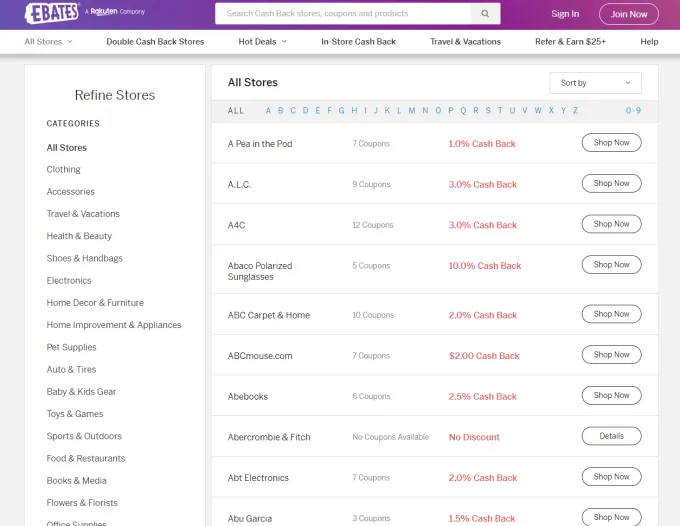
Task: Select the Books & Media category
Action: (x=76, y=480)
